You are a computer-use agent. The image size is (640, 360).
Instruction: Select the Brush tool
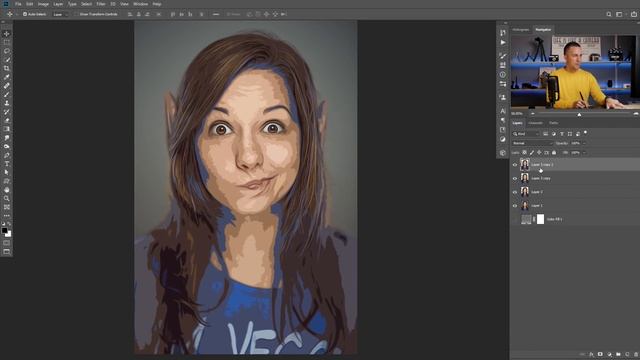click(7, 94)
